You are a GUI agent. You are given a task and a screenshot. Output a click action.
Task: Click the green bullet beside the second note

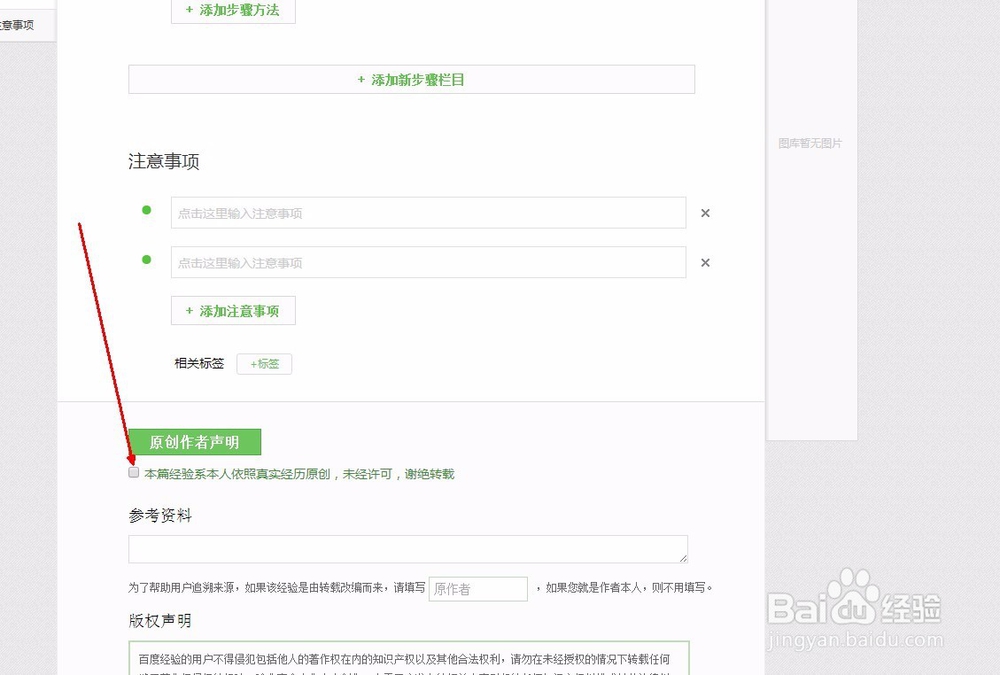click(x=146, y=260)
